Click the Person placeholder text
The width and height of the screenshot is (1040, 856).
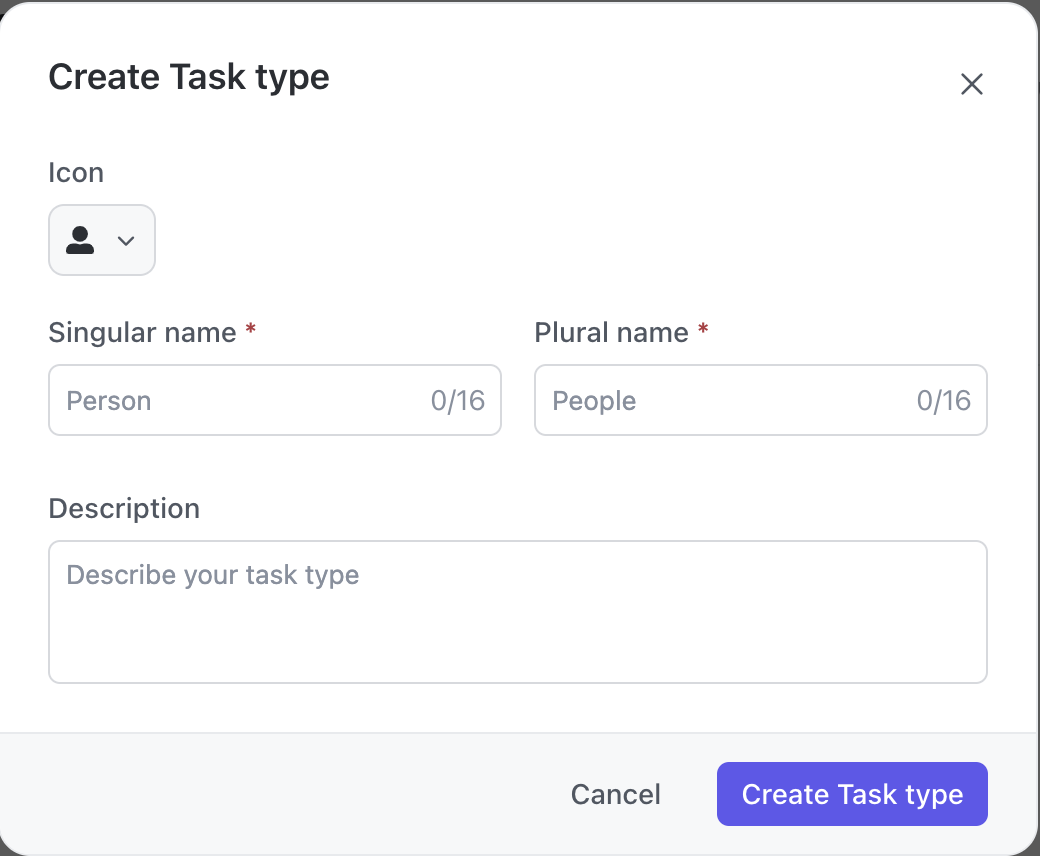108,400
